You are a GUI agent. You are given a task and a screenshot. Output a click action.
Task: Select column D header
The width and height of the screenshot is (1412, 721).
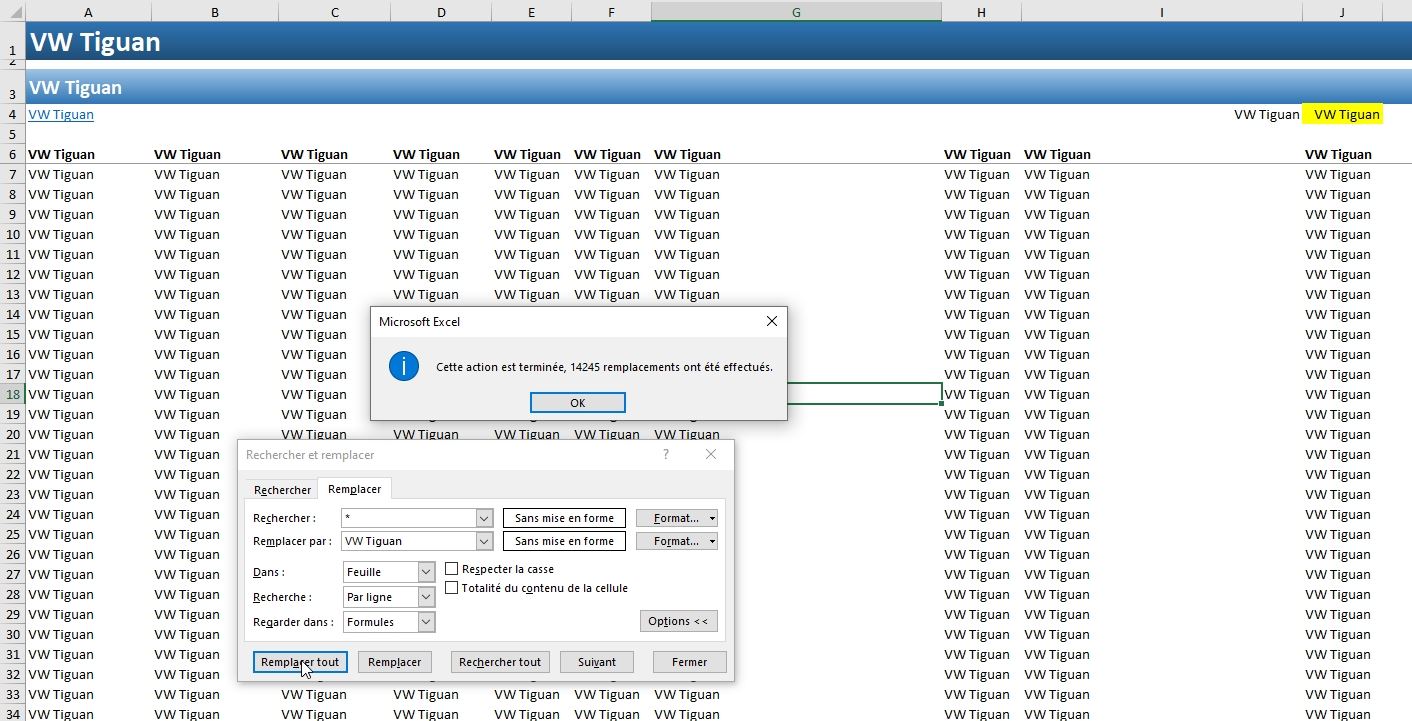point(441,12)
